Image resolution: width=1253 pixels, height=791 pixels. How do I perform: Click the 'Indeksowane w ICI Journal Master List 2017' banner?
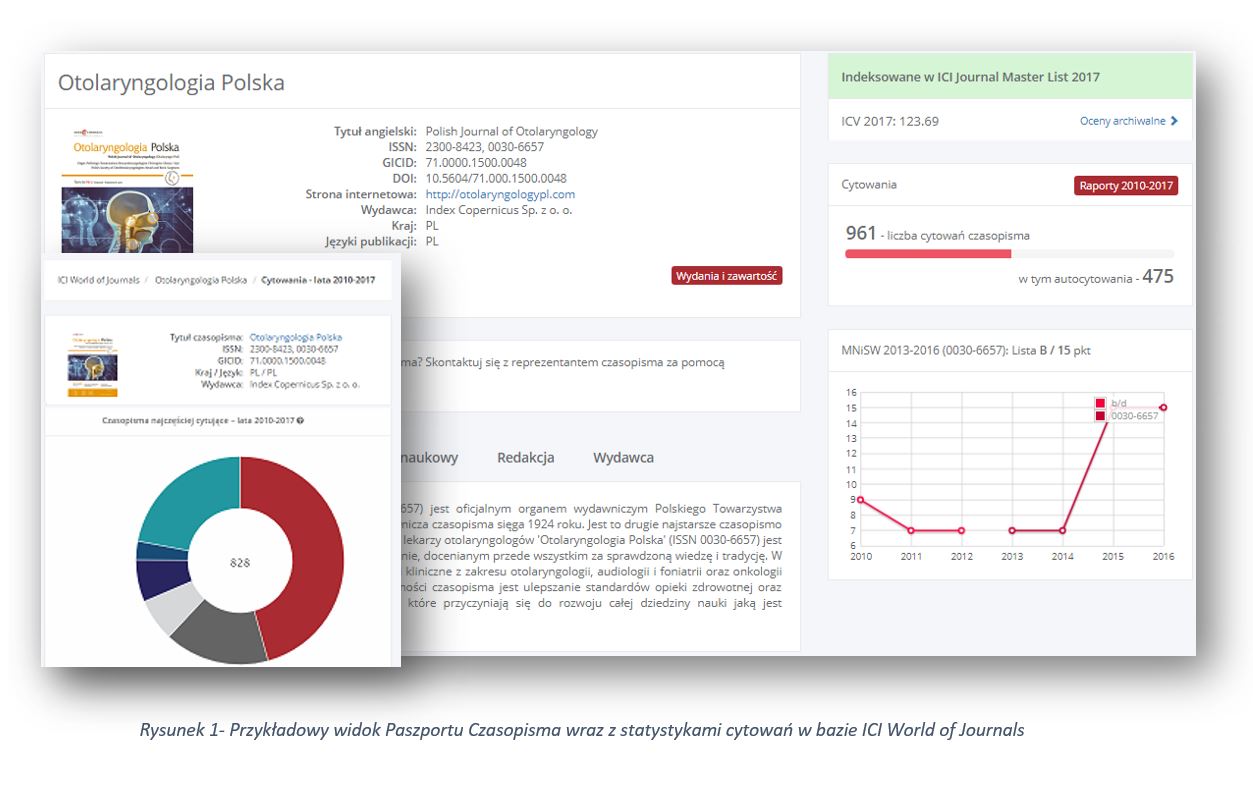pyautogui.click(x=1010, y=76)
